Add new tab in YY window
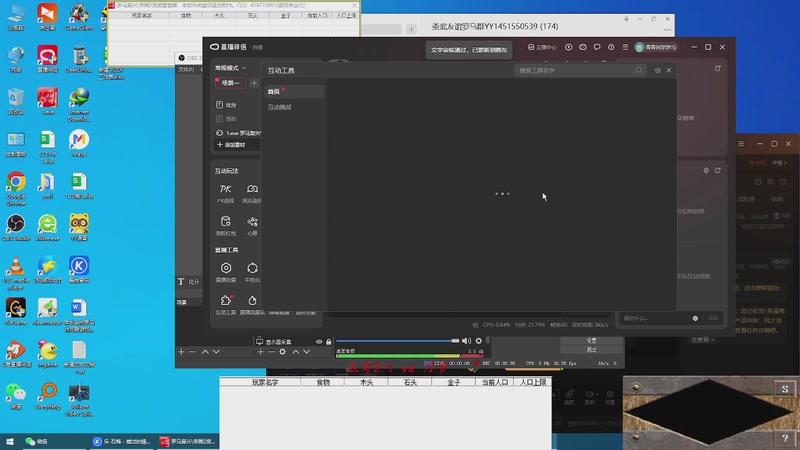Screen dimensions: 800x450 point(411,30)
